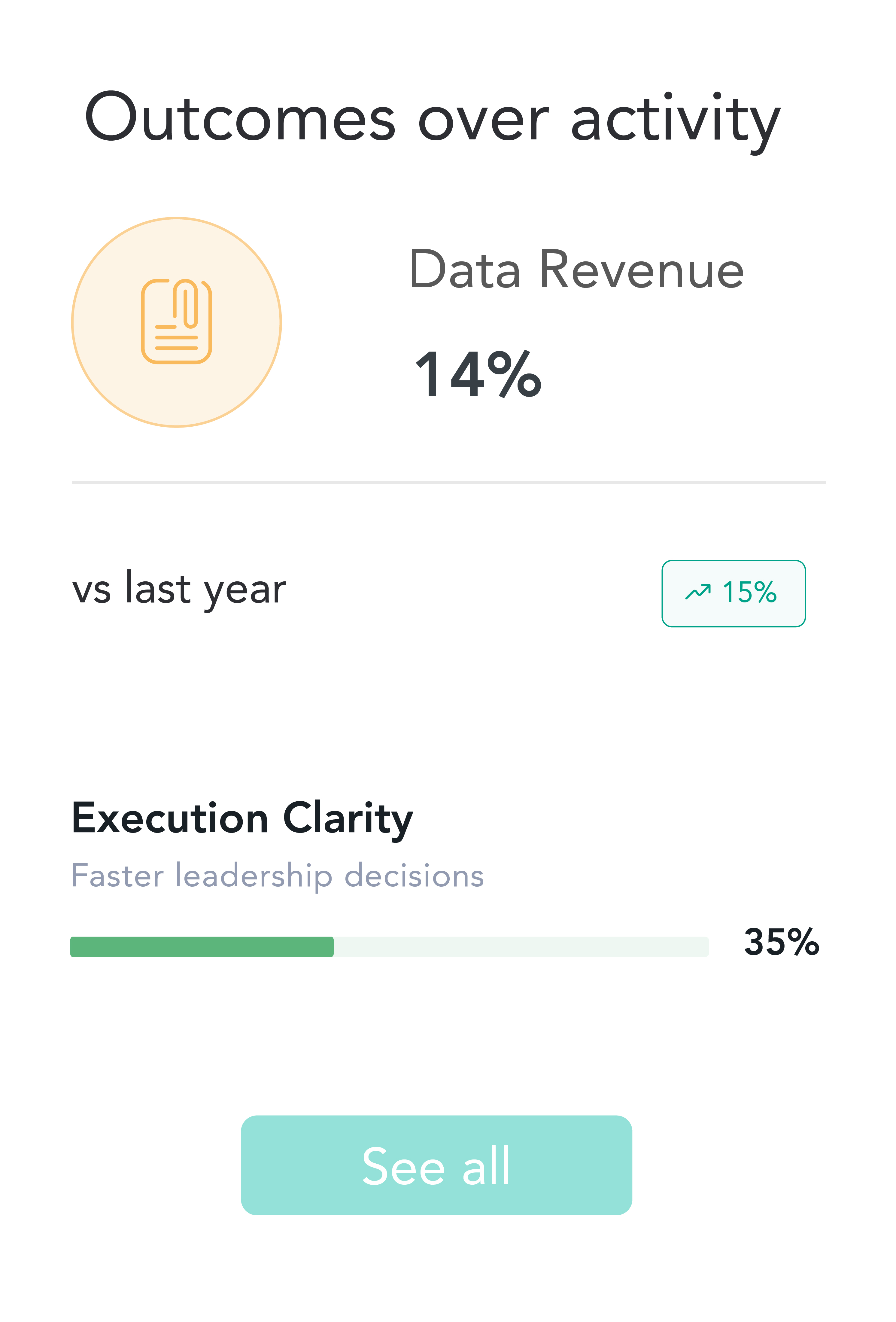
Task: Click the orange document attachment icon
Action: point(176,321)
